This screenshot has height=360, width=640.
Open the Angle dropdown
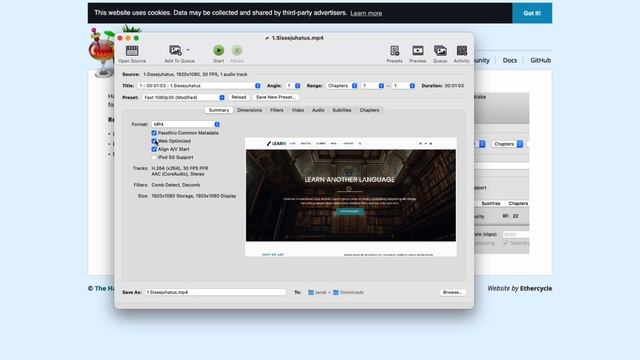click(x=293, y=86)
